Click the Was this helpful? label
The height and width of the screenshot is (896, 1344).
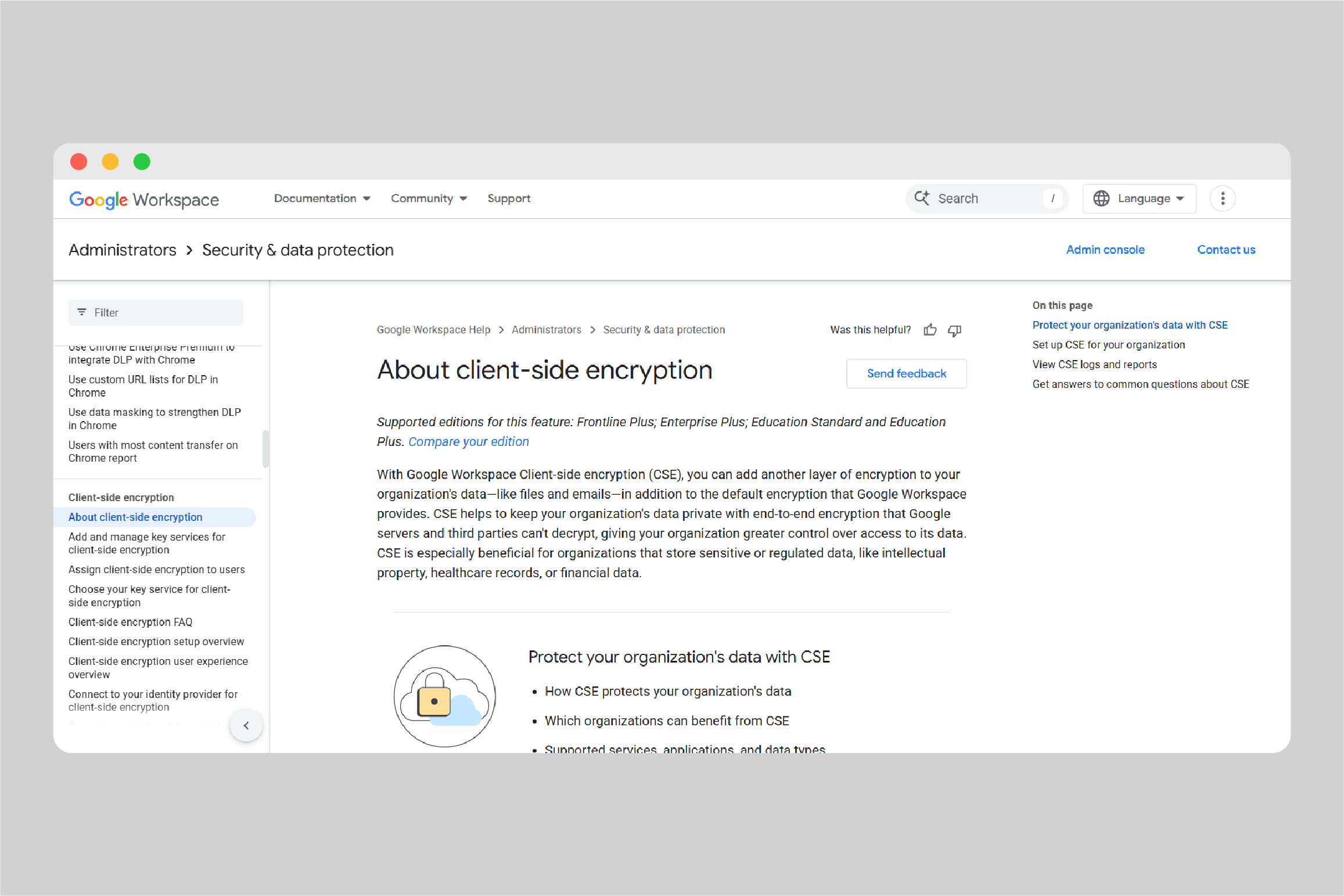[x=871, y=330]
